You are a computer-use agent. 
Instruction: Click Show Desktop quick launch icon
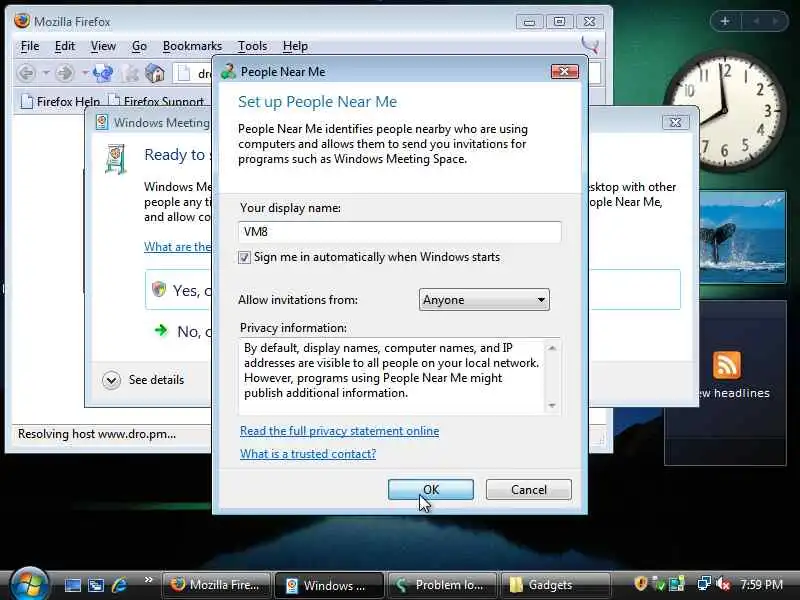tap(72, 585)
